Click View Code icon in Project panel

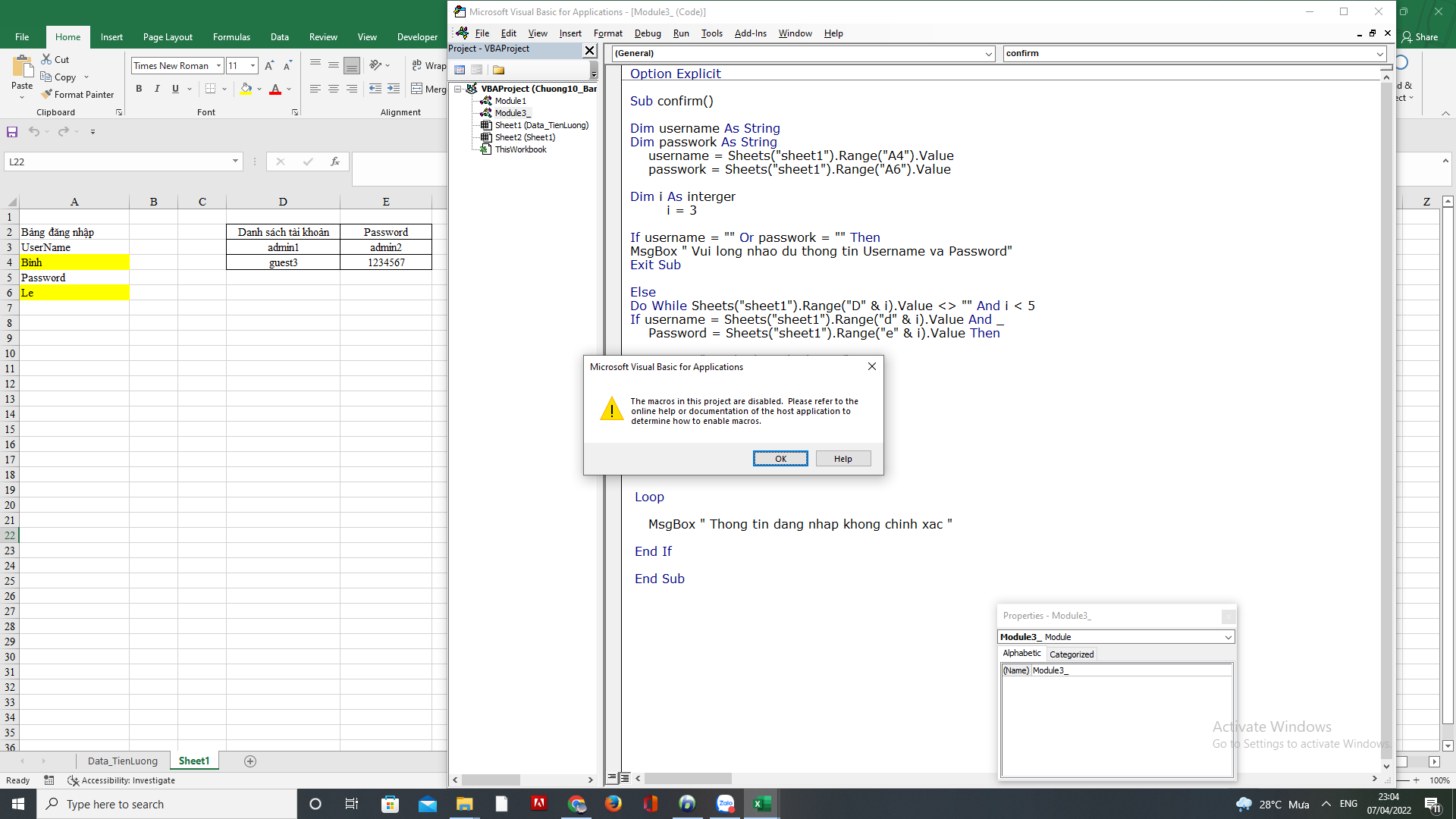point(460,70)
